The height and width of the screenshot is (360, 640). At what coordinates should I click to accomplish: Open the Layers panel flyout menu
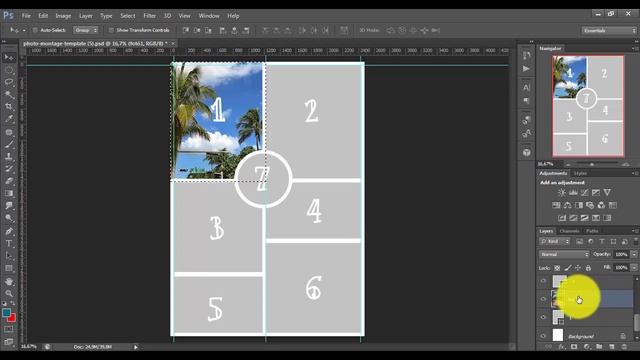pos(635,231)
